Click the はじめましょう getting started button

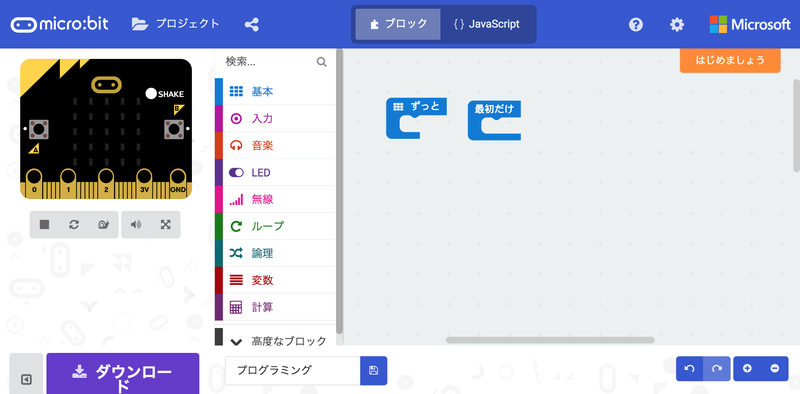[730, 60]
